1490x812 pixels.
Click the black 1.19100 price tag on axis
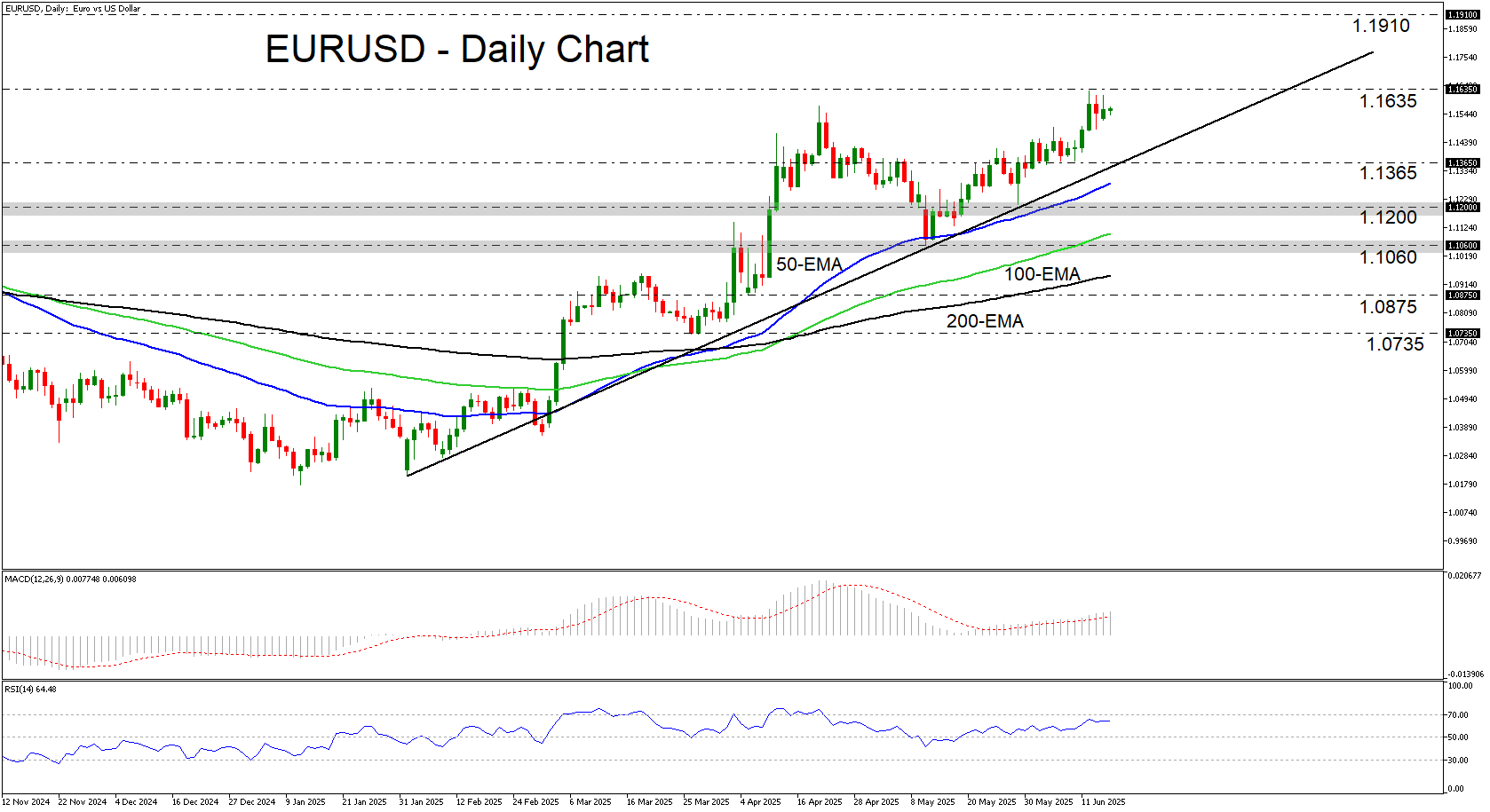tap(1462, 15)
